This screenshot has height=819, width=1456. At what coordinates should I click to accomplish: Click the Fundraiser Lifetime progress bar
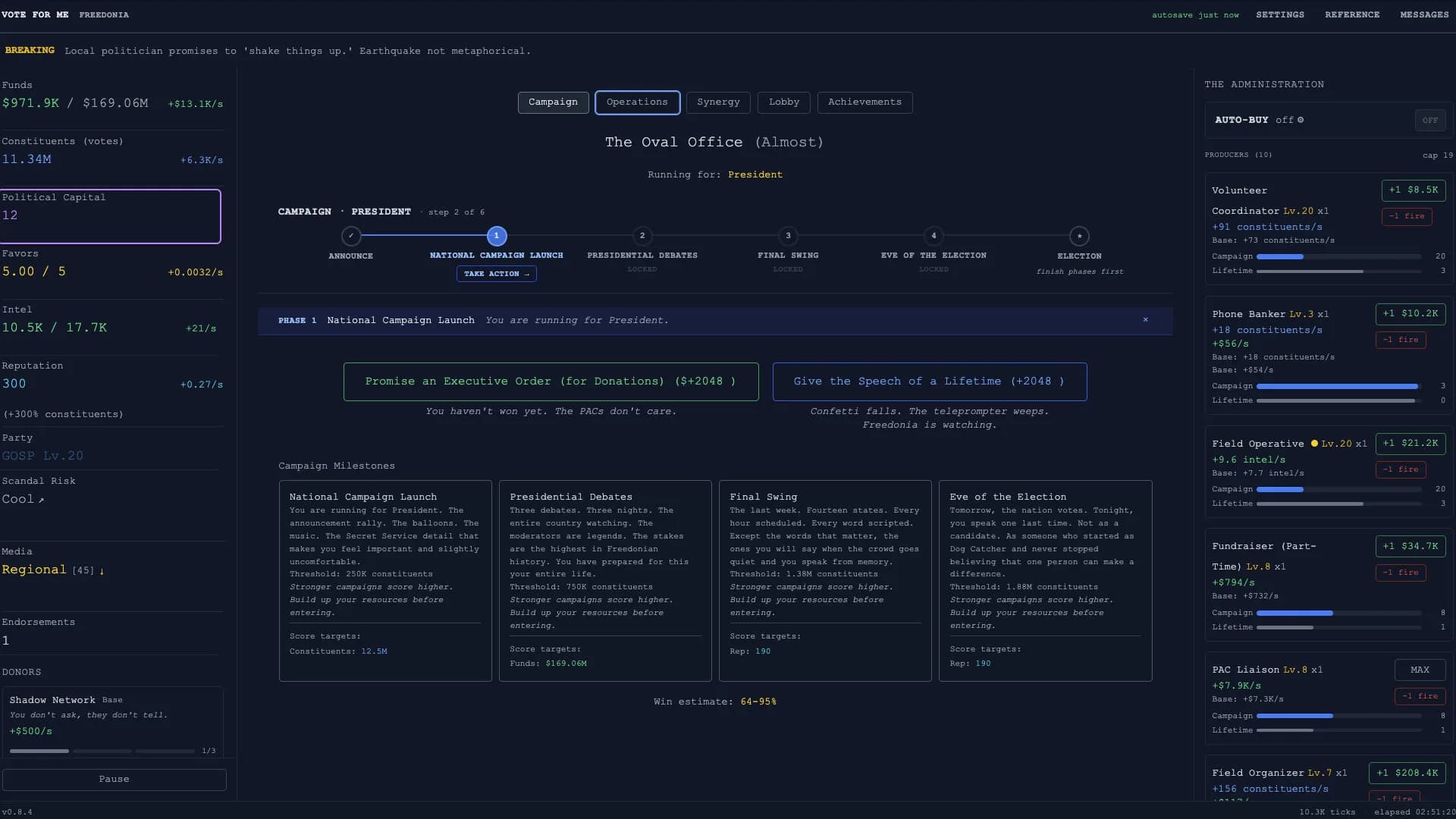pos(1338,627)
